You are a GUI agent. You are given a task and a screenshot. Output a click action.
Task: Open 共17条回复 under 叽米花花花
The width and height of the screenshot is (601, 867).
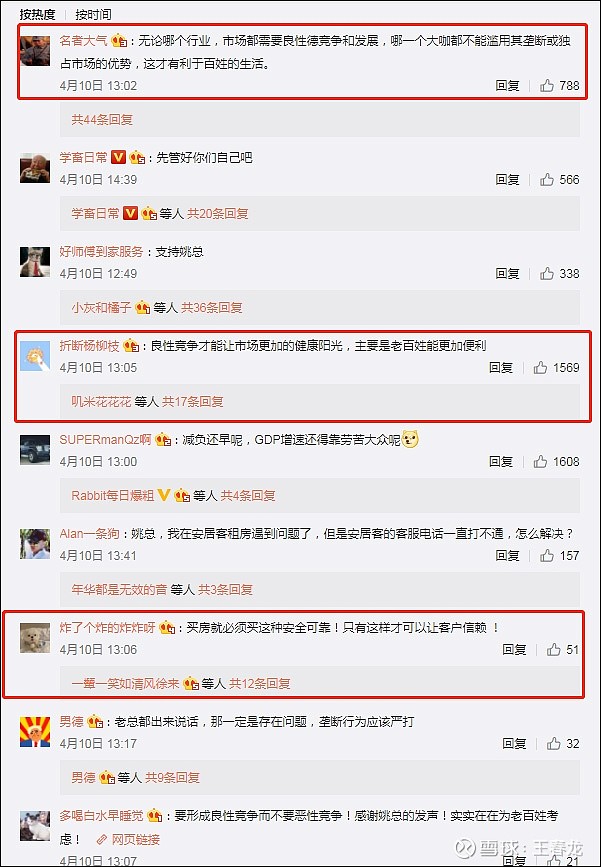coord(192,401)
